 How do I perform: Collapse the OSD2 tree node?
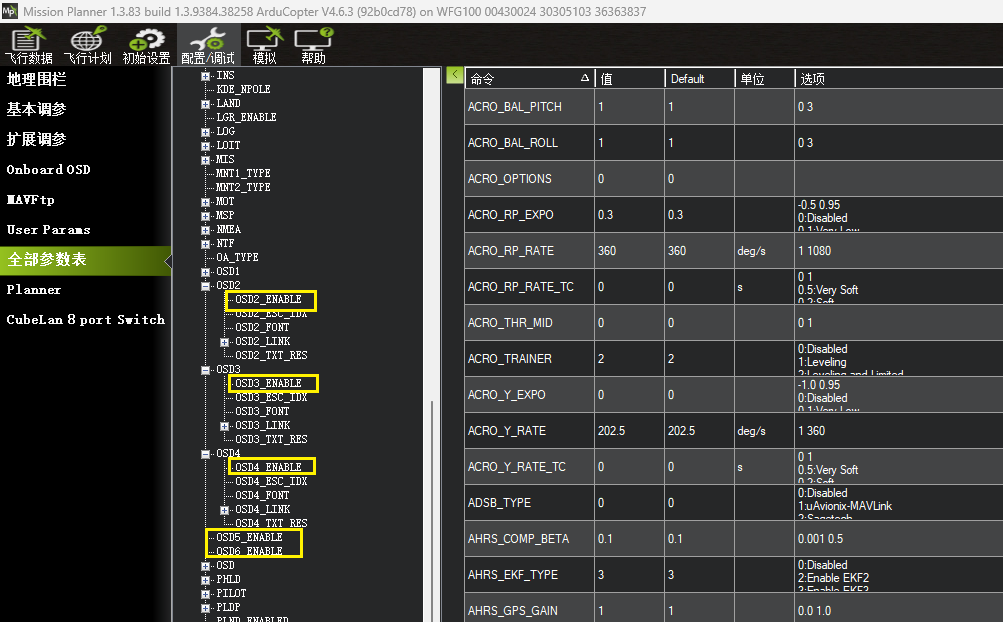pos(206,285)
